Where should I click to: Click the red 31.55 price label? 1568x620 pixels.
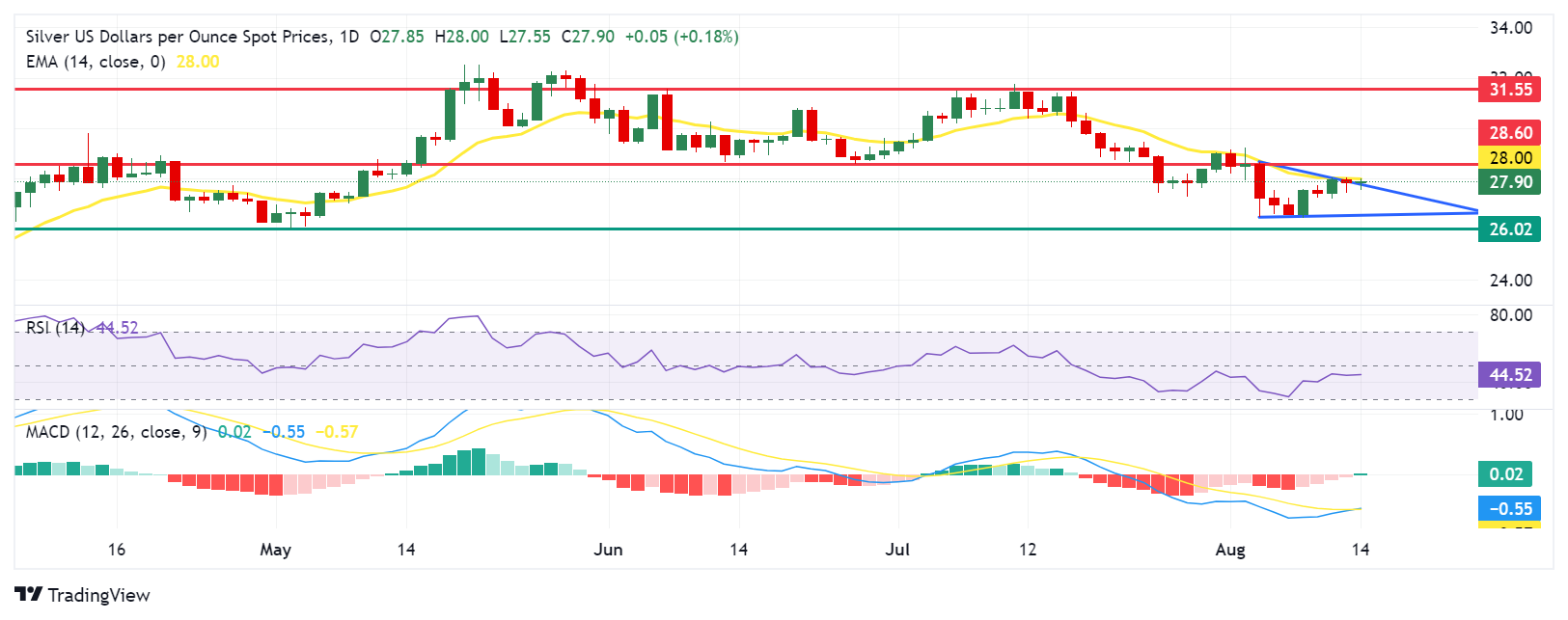[1509, 90]
